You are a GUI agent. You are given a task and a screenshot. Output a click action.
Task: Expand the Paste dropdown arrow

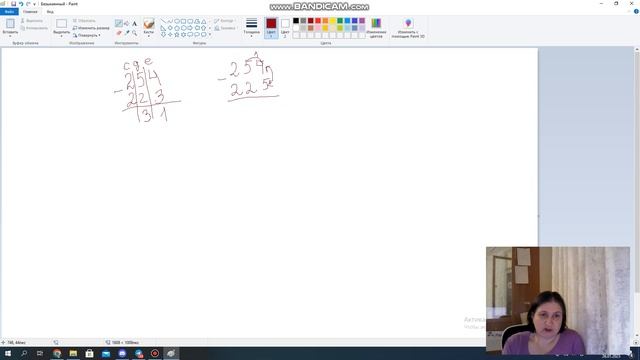(10, 36)
